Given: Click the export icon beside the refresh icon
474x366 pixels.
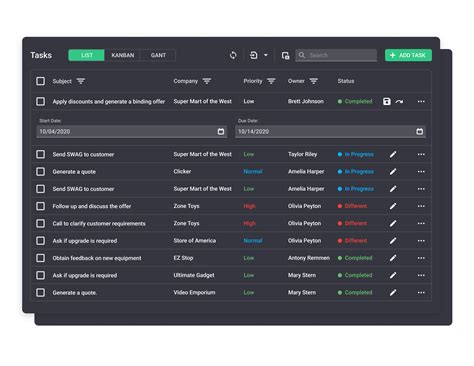Looking at the screenshot, I should (x=254, y=55).
